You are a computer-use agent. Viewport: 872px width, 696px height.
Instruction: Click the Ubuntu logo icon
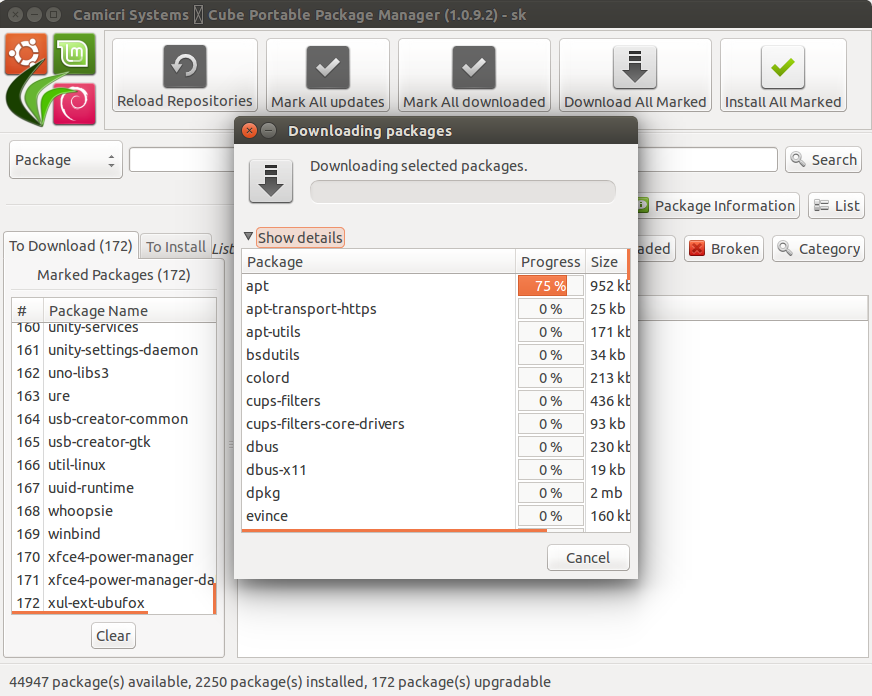pyautogui.click(x=25, y=54)
